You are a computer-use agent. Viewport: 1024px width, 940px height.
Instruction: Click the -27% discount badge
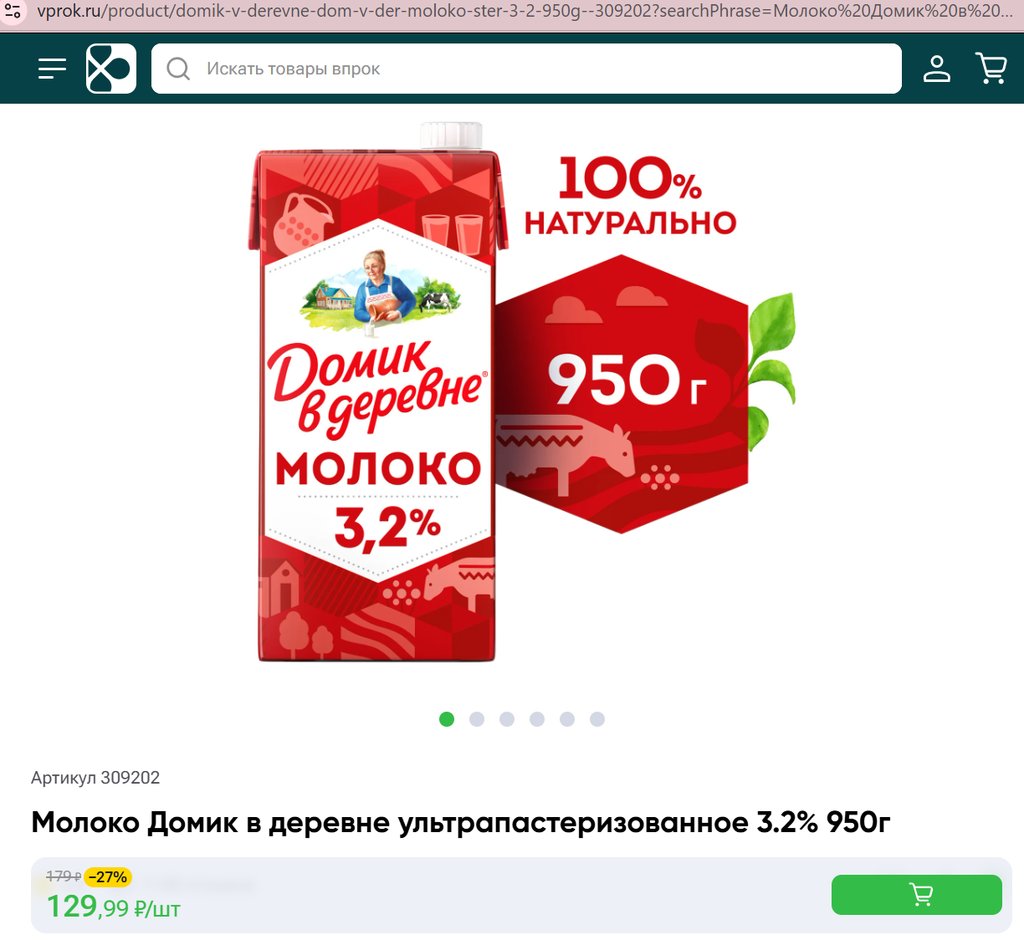(x=108, y=877)
